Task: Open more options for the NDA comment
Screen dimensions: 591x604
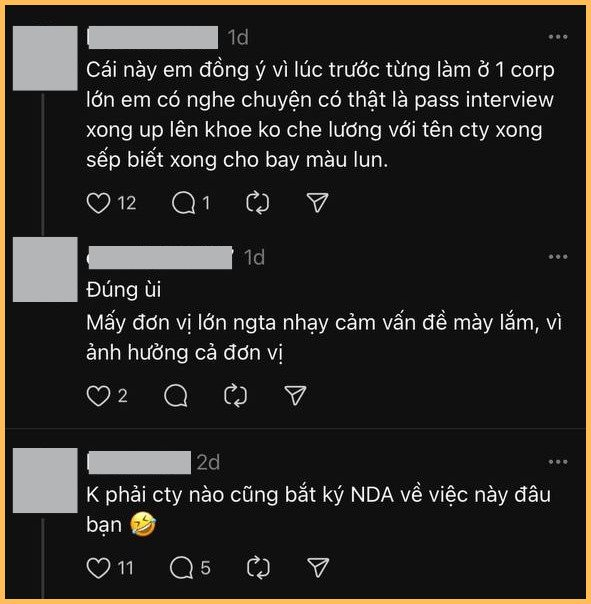Action: click(558, 462)
